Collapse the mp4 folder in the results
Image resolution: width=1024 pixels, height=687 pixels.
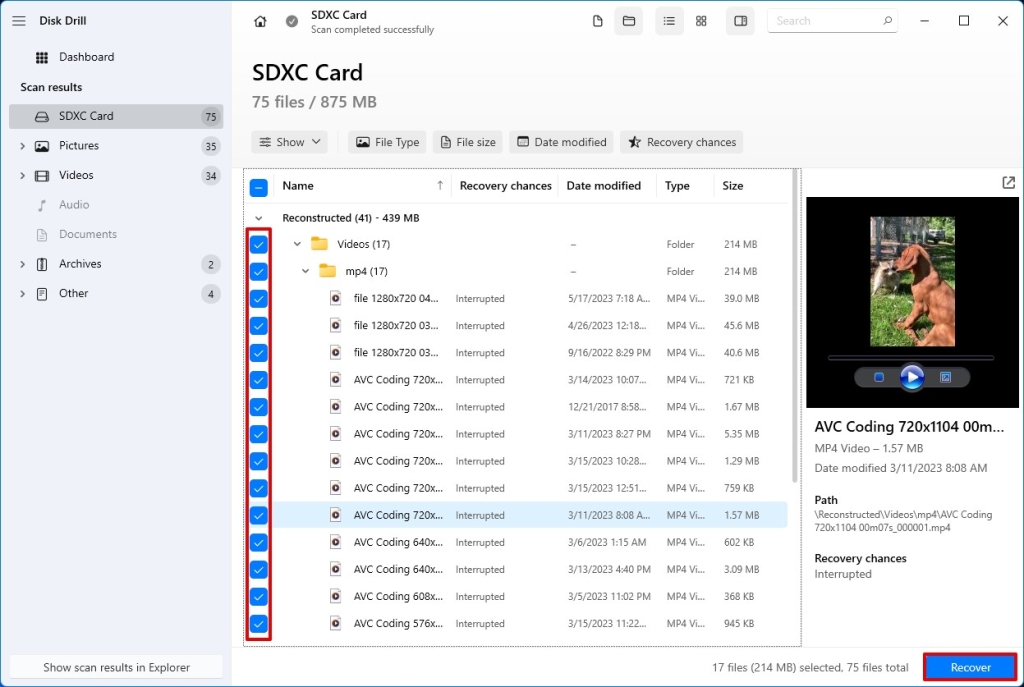(305, 271)
